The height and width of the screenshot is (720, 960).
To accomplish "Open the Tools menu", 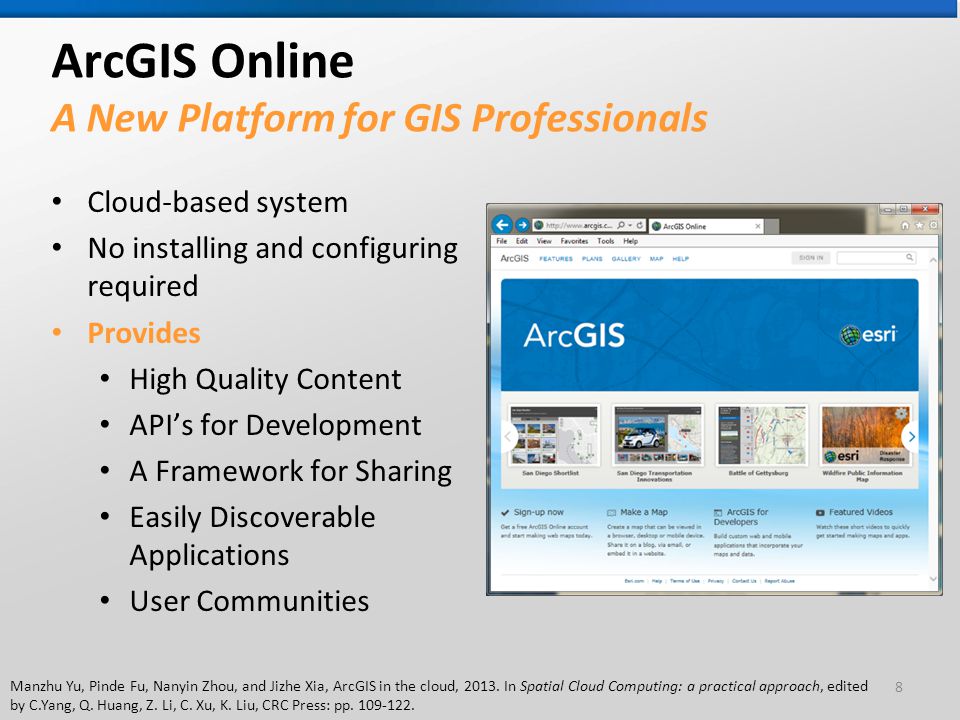I will click(x=606, y=241).
